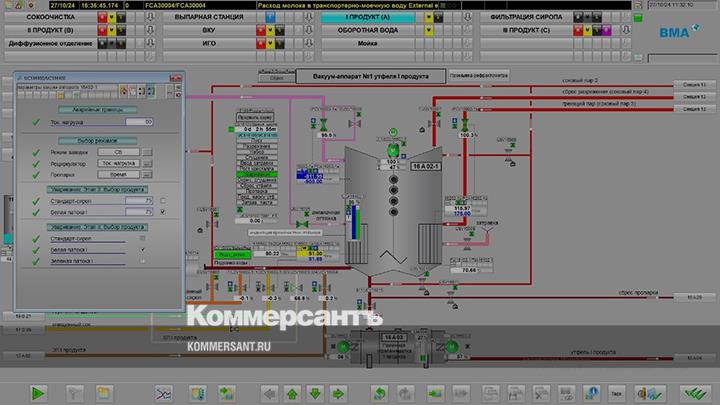Open selector button next to Пропарка
Viewport: 720px width, 405px height.
coord(146,173)
